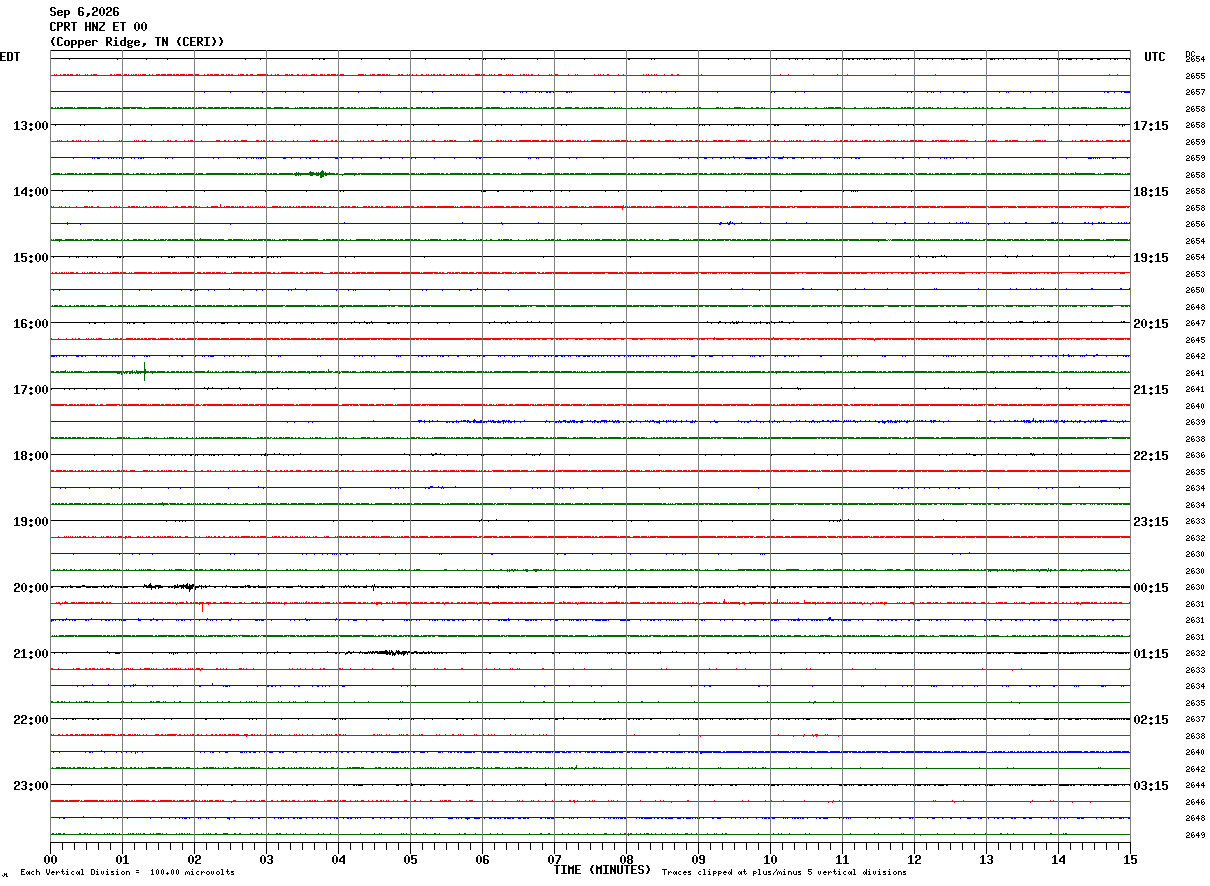Image resolution: width=1210 pixels, height=886 pixels.
Task: Click the TIME (MINUTES) axis label
Action: point(602,870)
